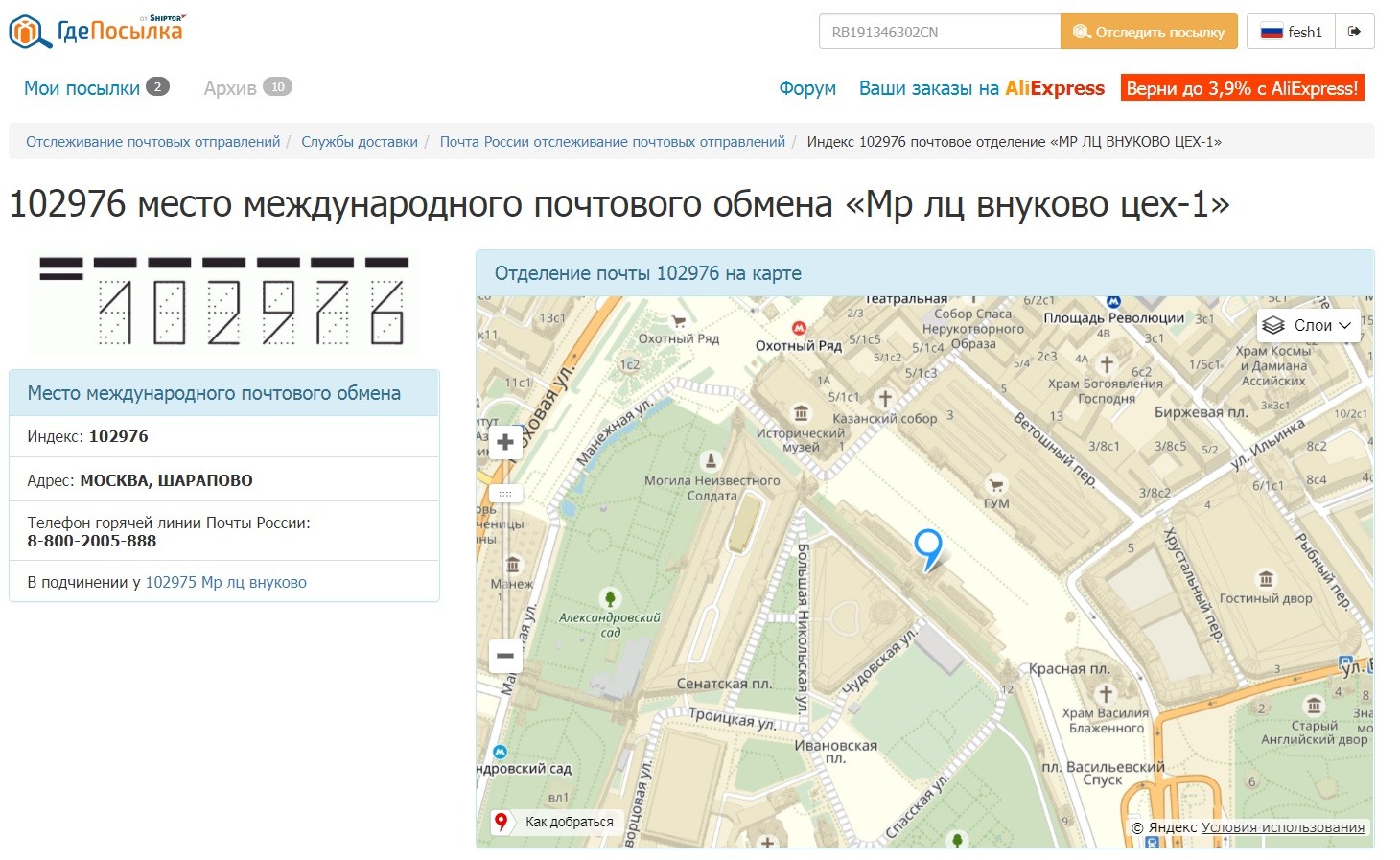Open the Слои layers dropdown
This screenshot has width=1400, height=860.
click(x=1309, y=325)
